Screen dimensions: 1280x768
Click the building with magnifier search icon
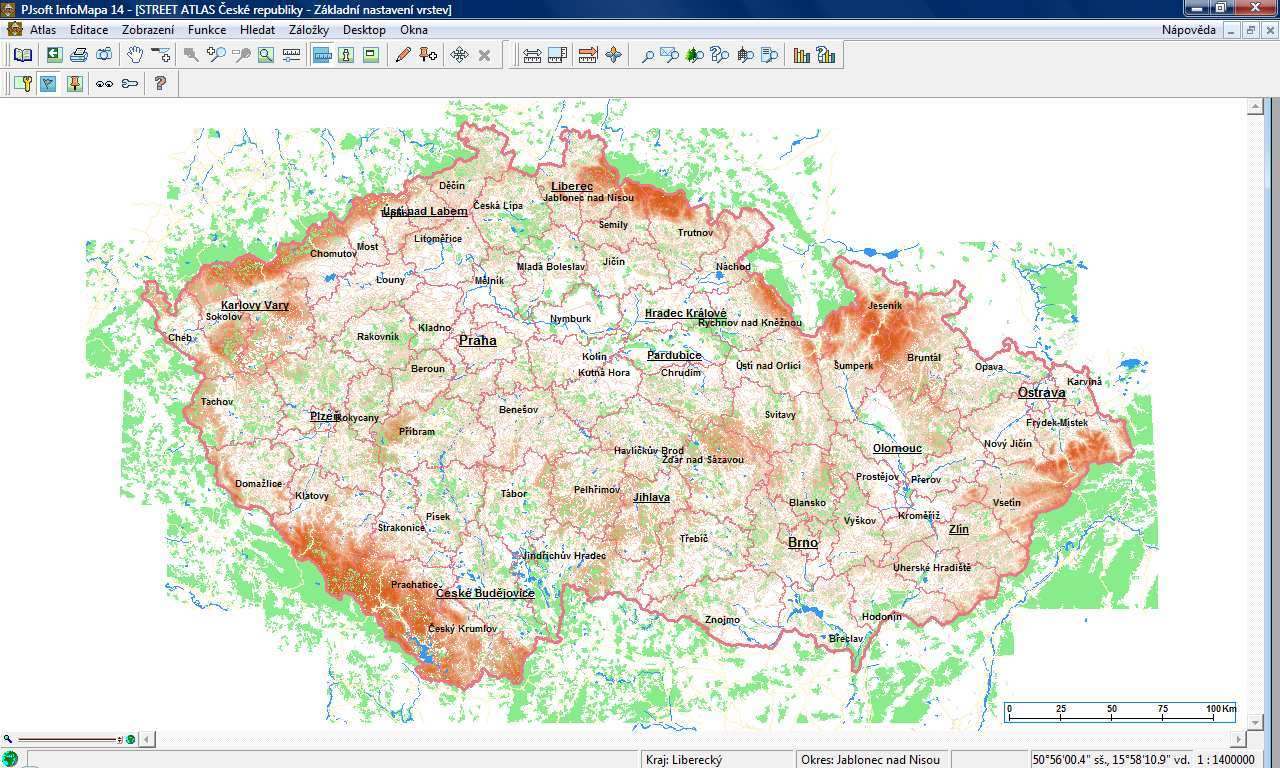[745, 55]
